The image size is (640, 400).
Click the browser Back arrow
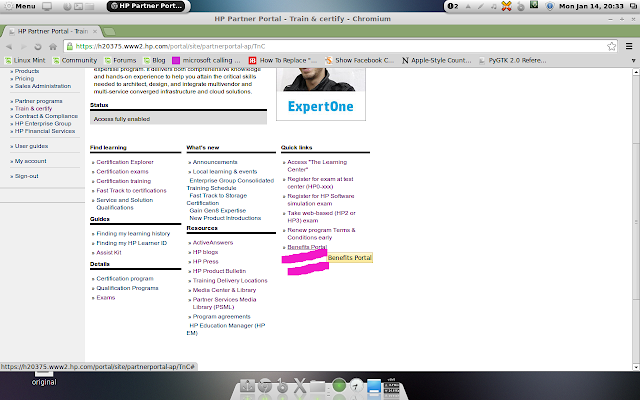click(x=9, y=47)
